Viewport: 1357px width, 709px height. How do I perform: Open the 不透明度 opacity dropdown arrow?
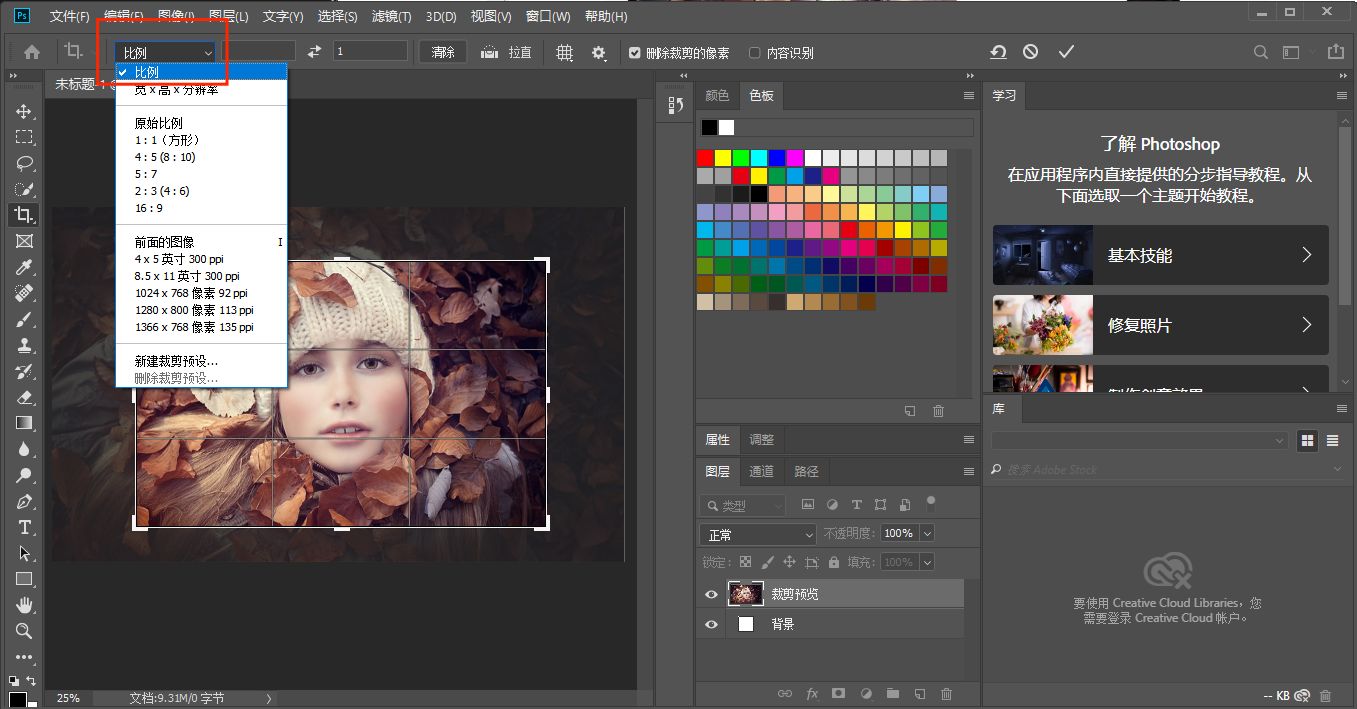(x=927, y=534)
